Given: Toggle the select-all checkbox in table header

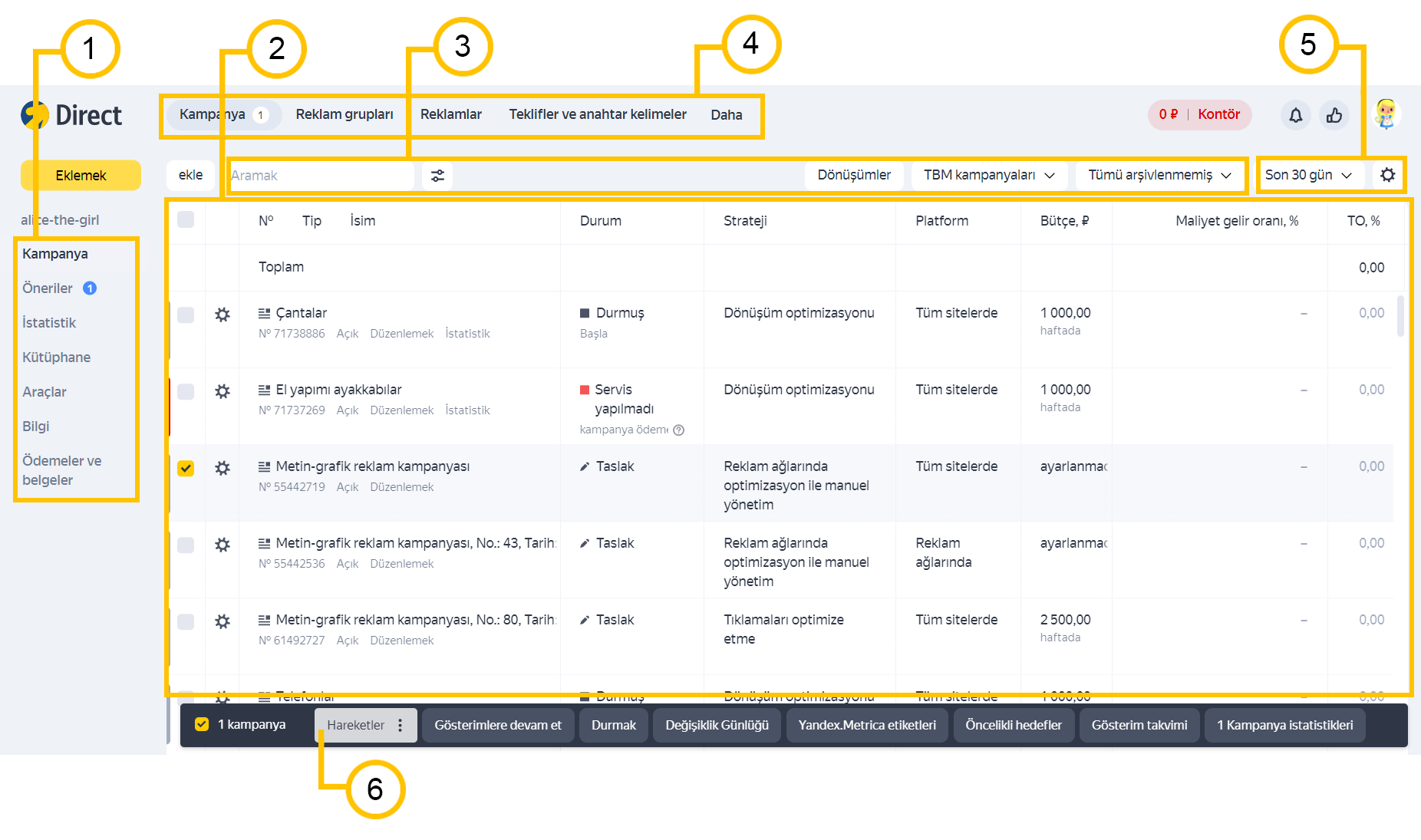Looking at the screenshot, I should (x=186, y=220).
